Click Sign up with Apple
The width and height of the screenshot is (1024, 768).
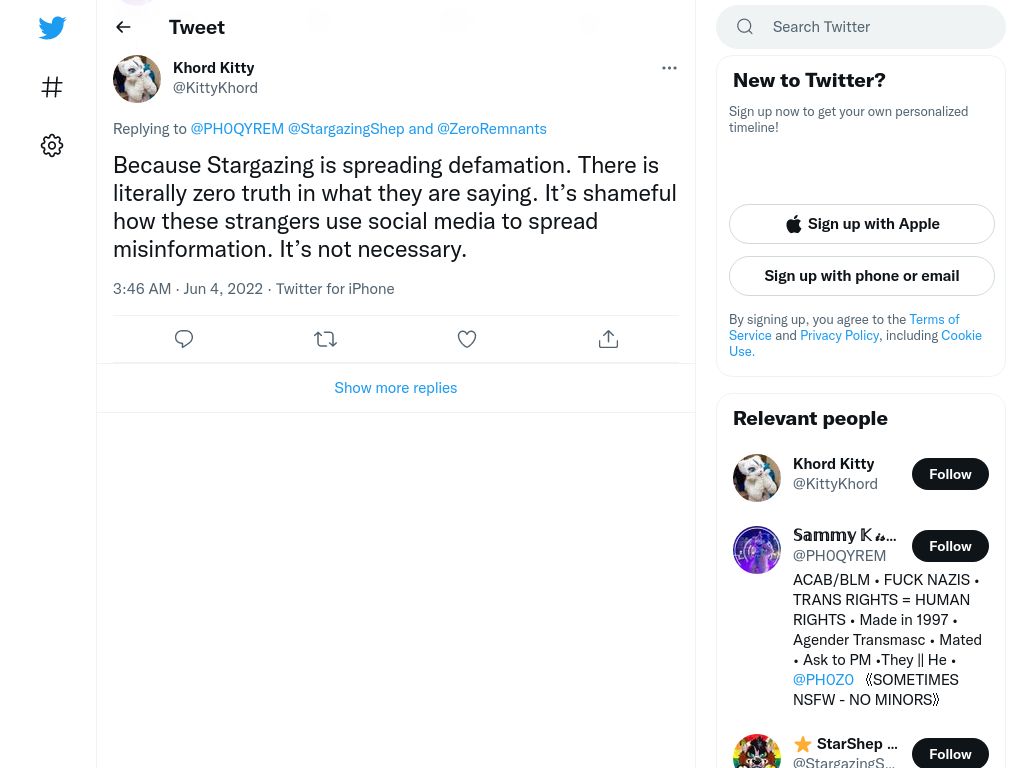pyautogui.click(x=861, y=224)
